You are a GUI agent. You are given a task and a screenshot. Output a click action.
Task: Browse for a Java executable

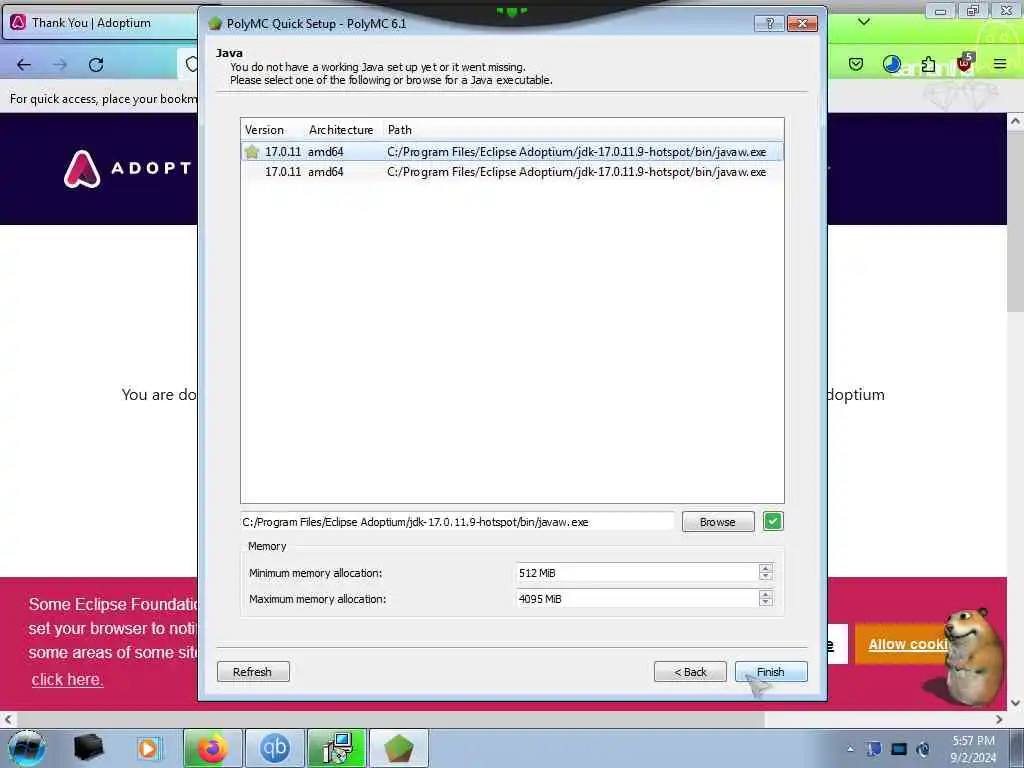[x=718, y=522]
